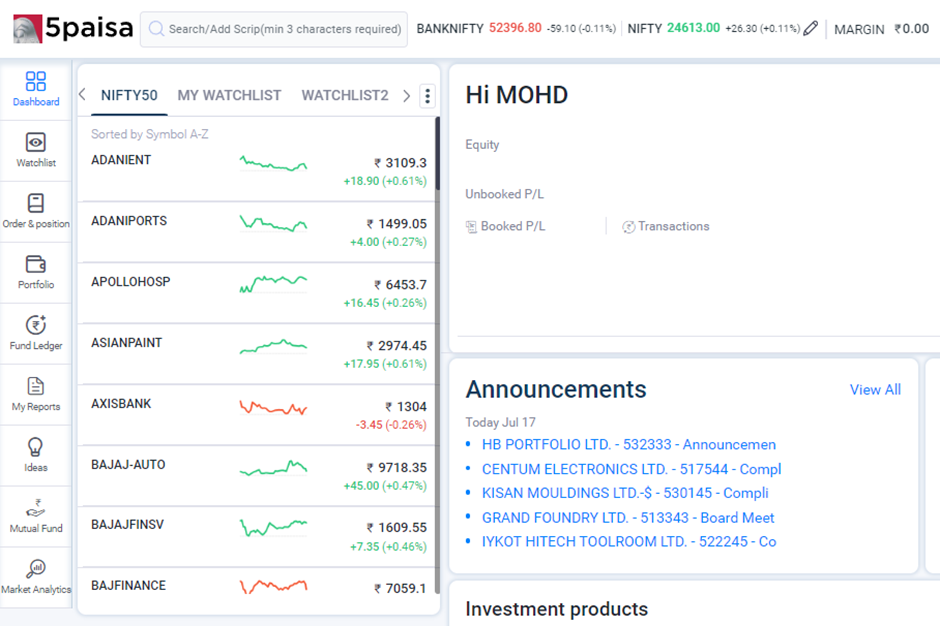940x626 pixels.
Task: Select the BAJFINANCE symbol name
Action: click(128, 586)
